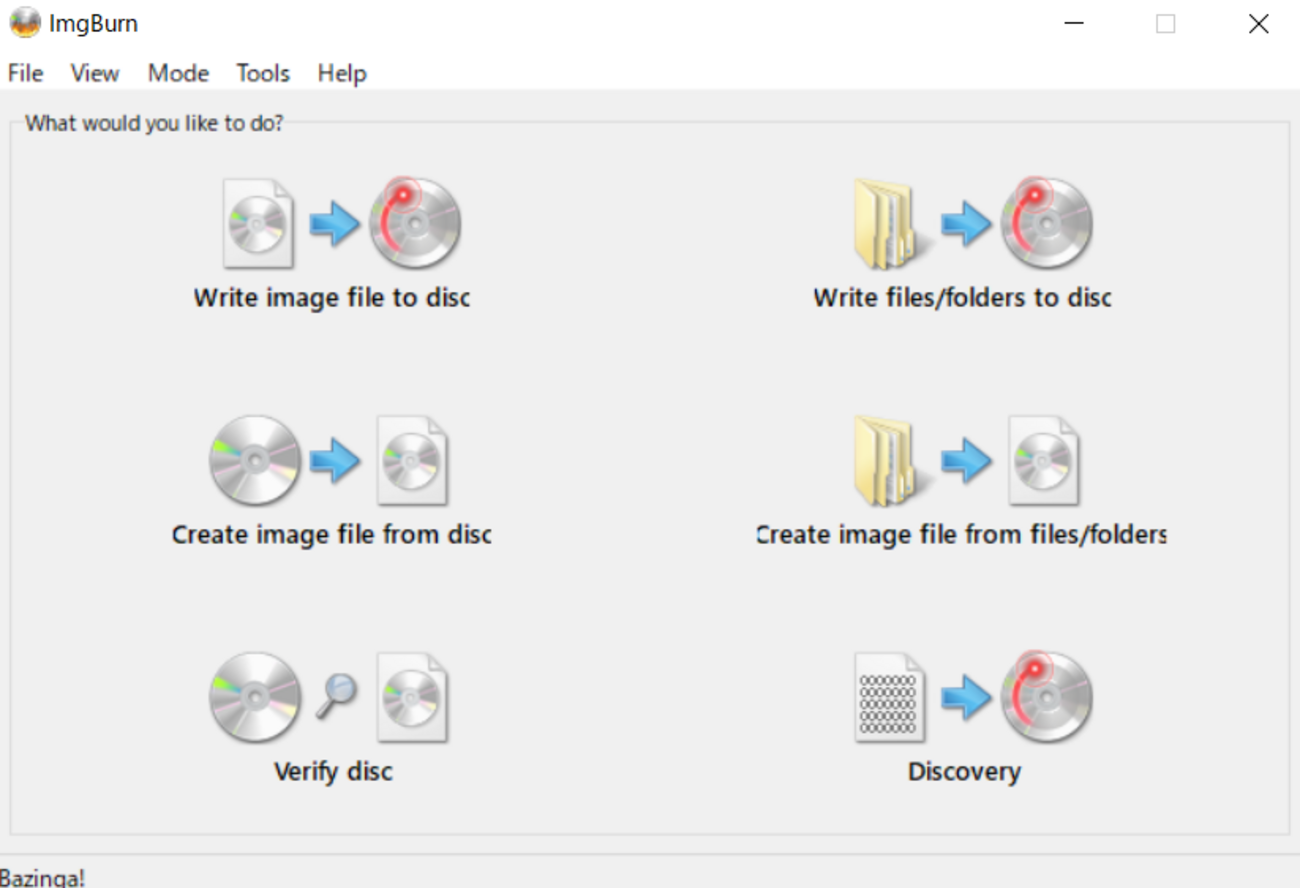Image resolution: width=1300 pixels, height=888 pixels.
Task: Open the File menu
Action: click(x=26, y=73)
